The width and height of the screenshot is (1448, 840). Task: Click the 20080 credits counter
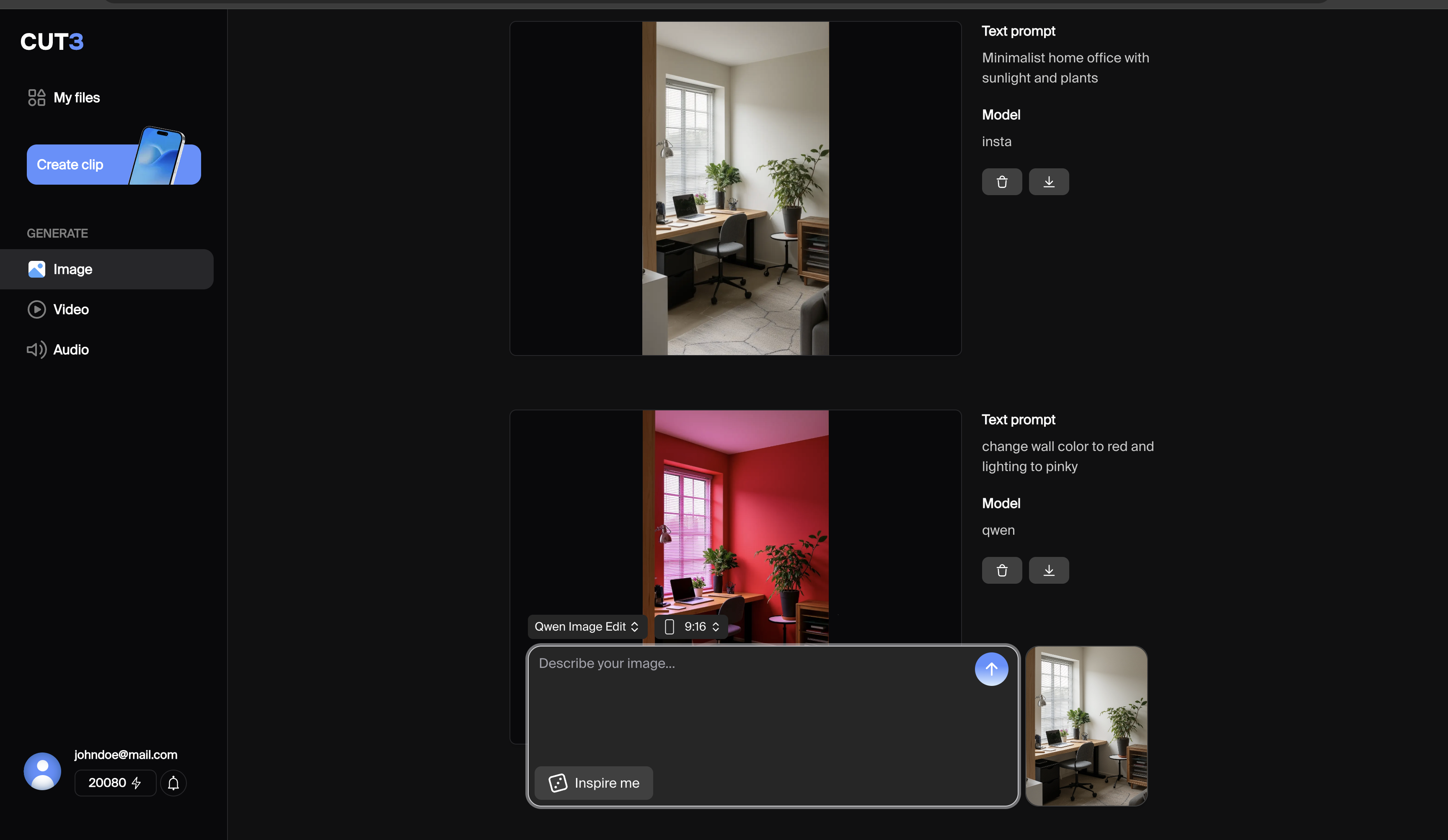(x=114, y=783)
